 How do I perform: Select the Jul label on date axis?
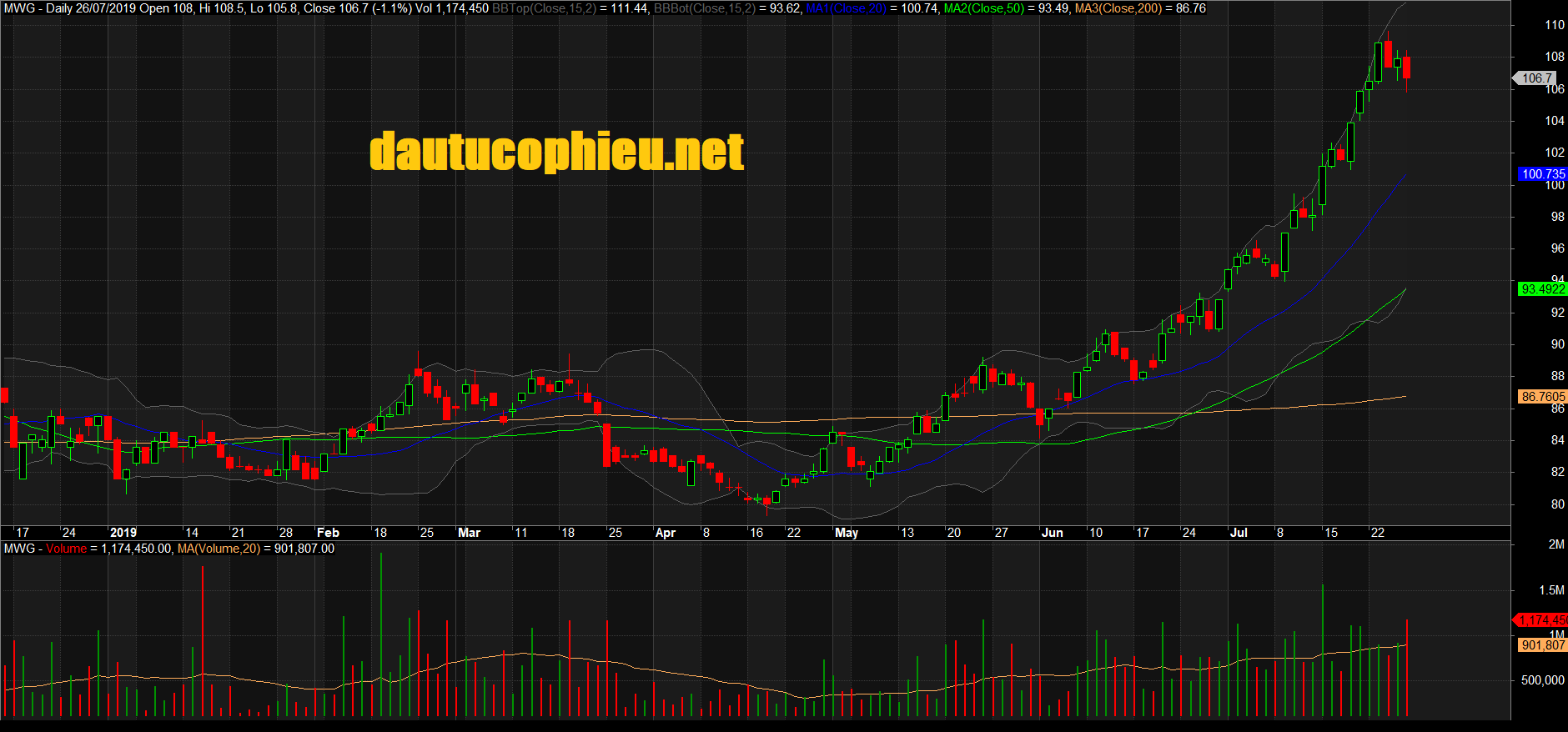(1239, 533)
